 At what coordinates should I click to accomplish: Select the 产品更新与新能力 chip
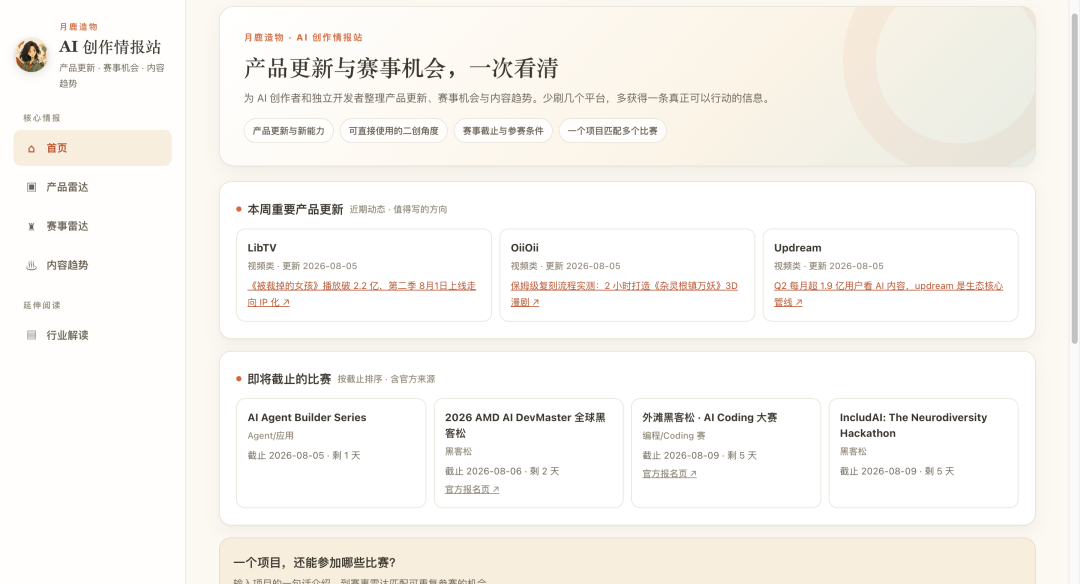(289, 131)
